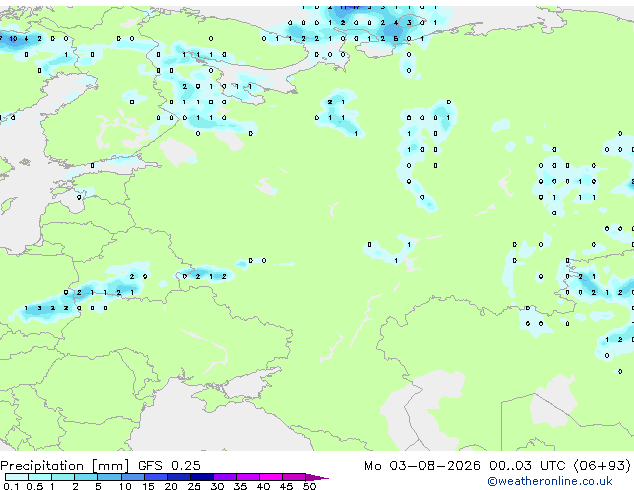Click the '10' precipitation value on map

[x=13, y=38]
